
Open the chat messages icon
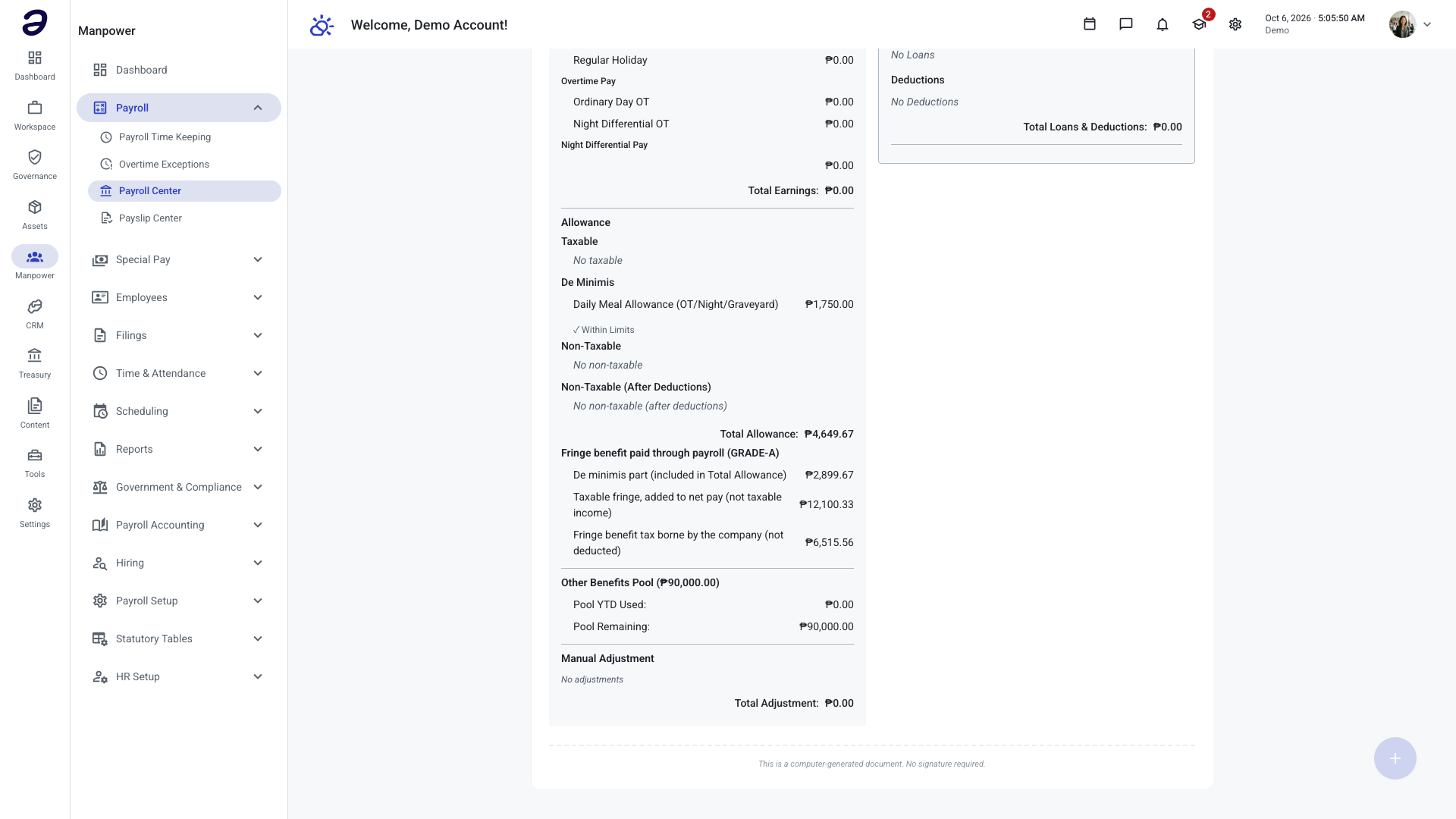coord(1126,24)
